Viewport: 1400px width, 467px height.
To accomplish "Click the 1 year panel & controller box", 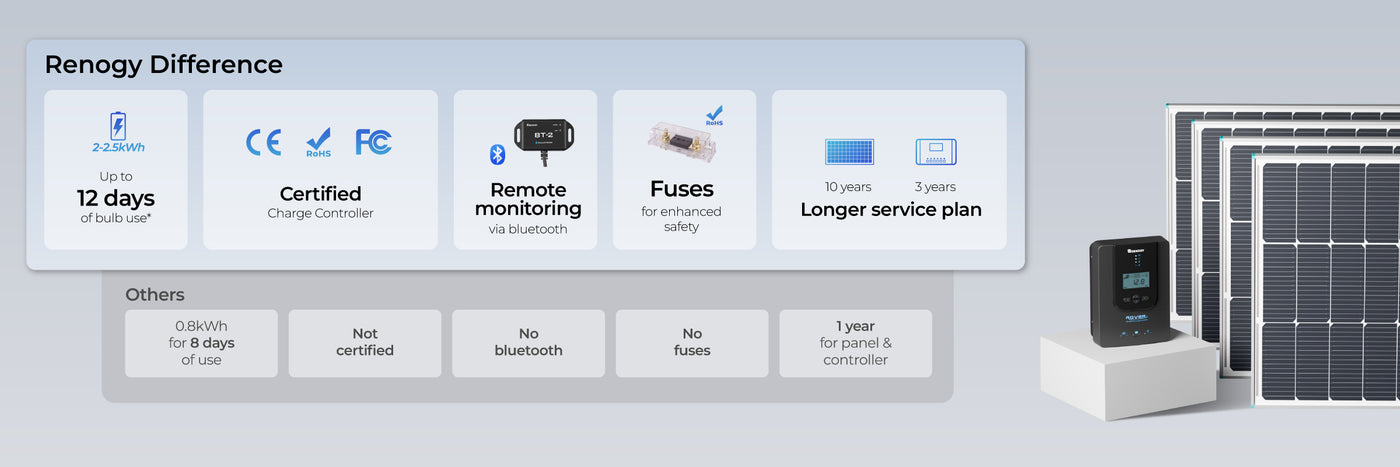I will (x=855, y=343).
